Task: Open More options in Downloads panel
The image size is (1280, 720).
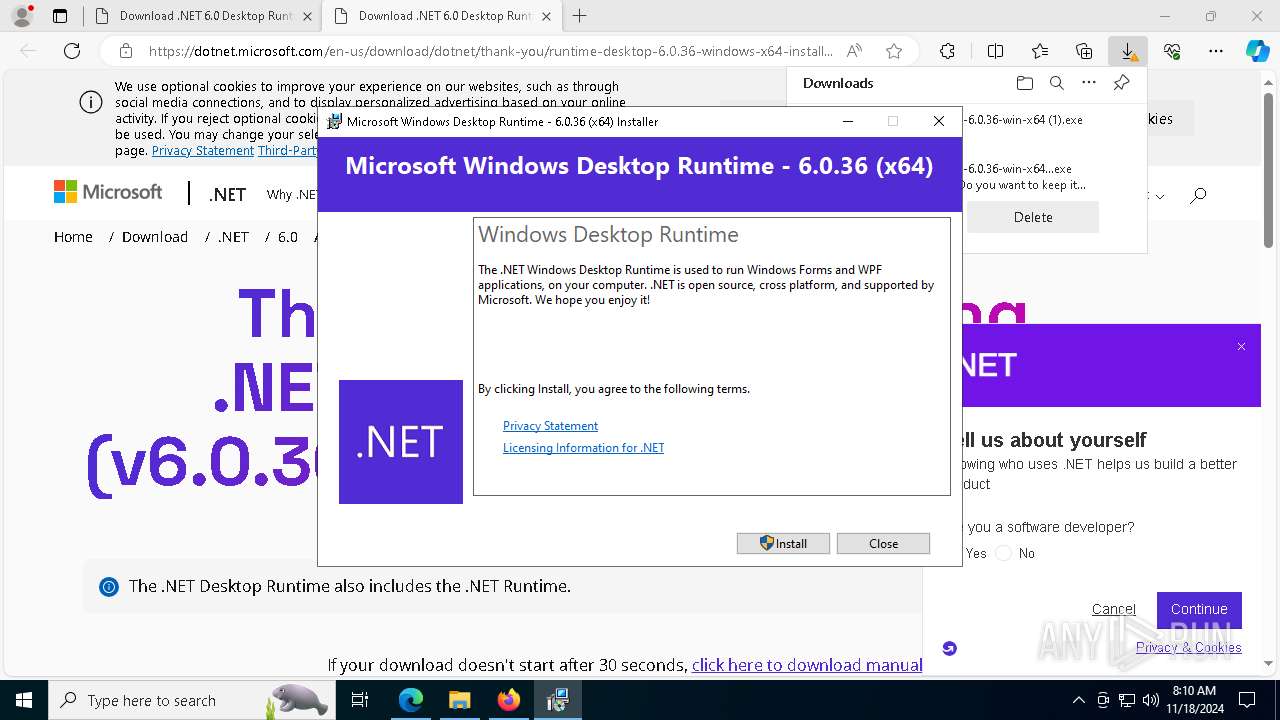Action: point(1089,83)
